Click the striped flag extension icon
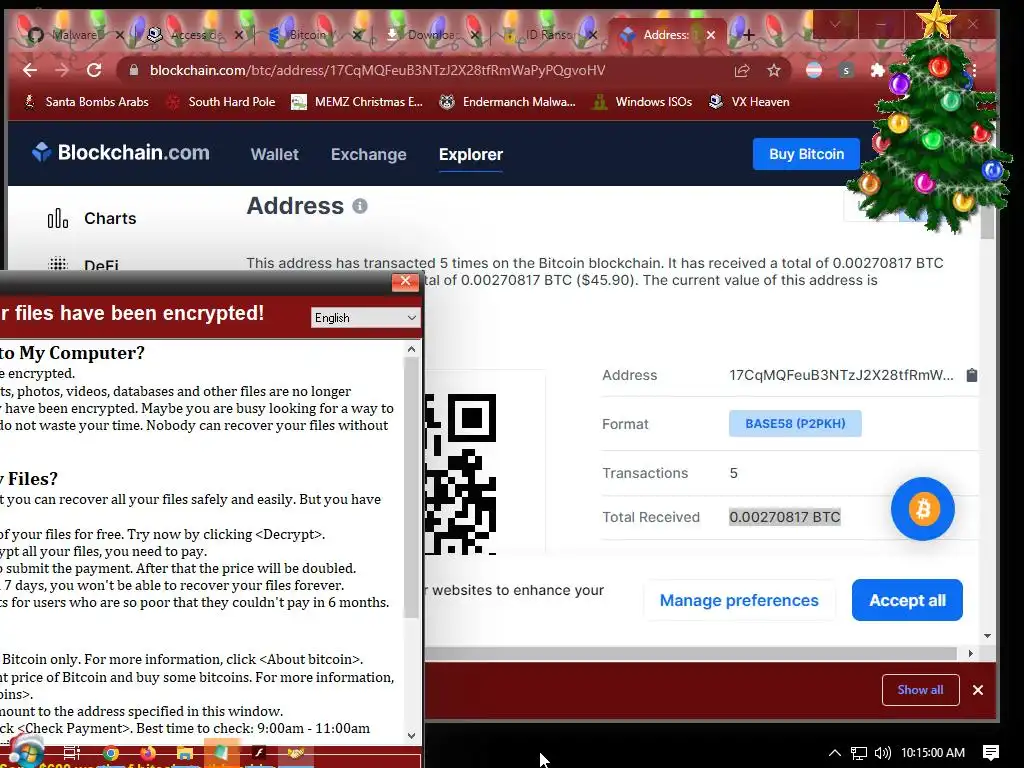Screen dimensions: 1024x768 pyautogui.click(x=814, y=71)
